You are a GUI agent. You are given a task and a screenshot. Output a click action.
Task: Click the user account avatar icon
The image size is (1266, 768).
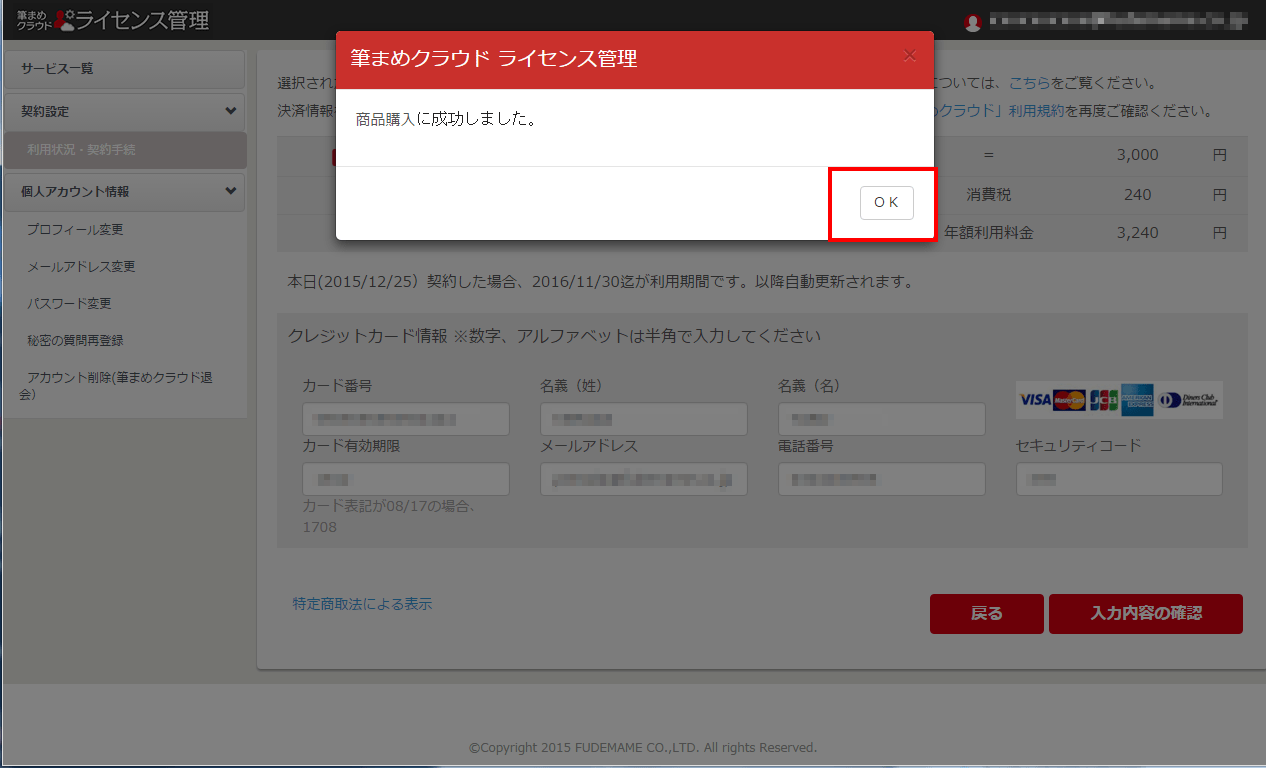click(x=974, y=21)
